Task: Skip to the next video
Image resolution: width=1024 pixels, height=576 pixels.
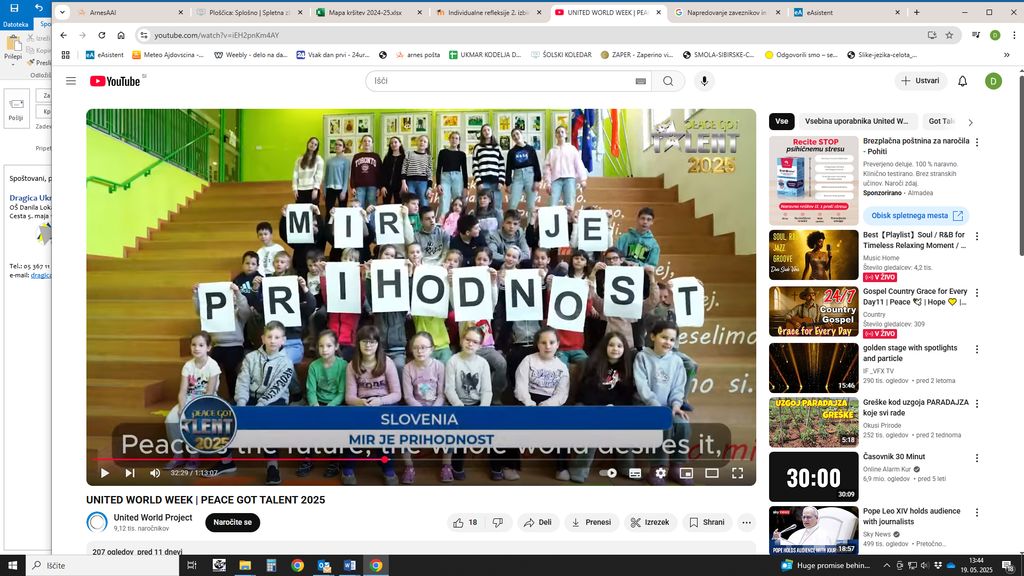Action: pos(130,473)
